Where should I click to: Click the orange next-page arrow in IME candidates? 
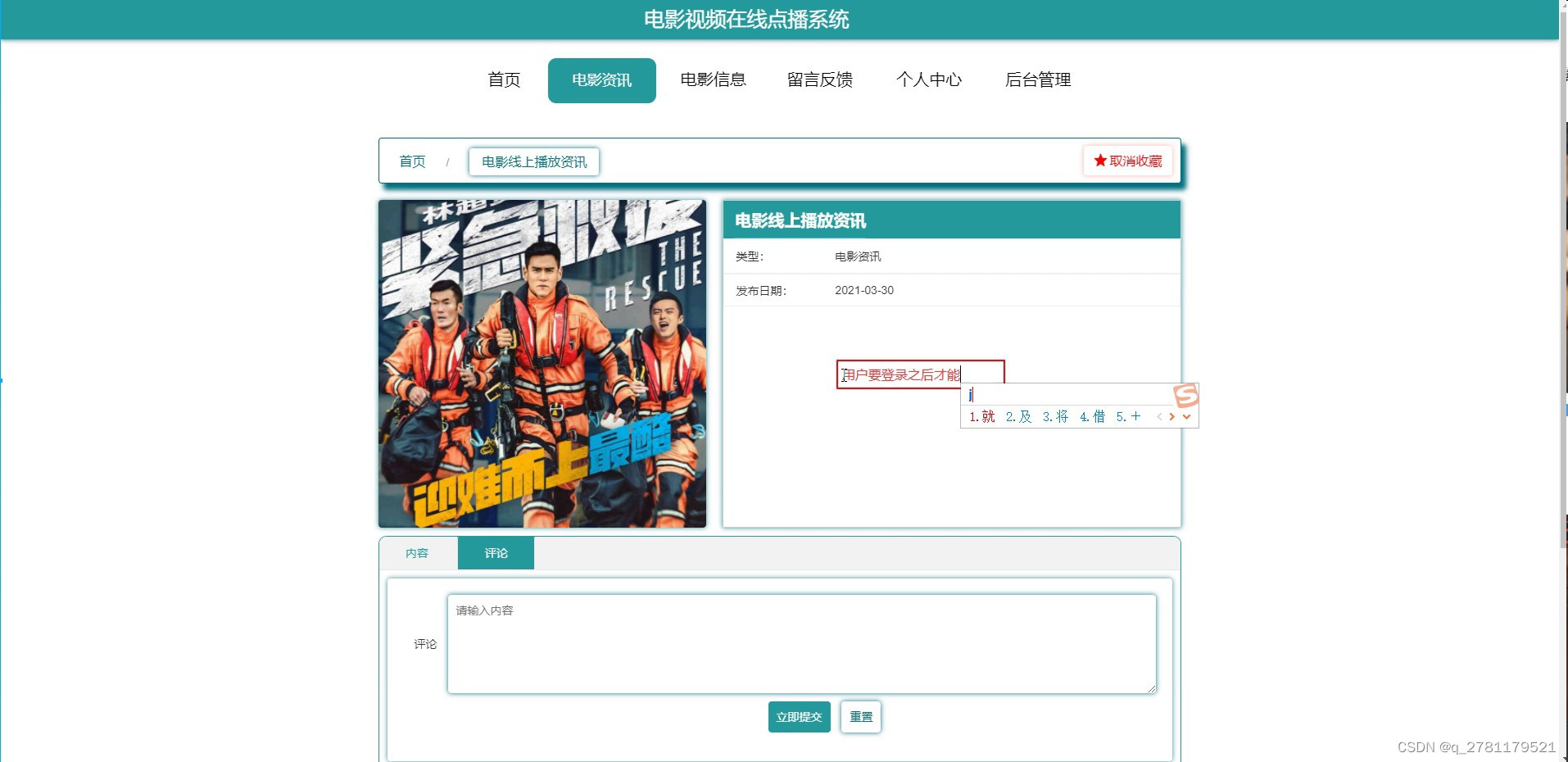(1171, 417)
